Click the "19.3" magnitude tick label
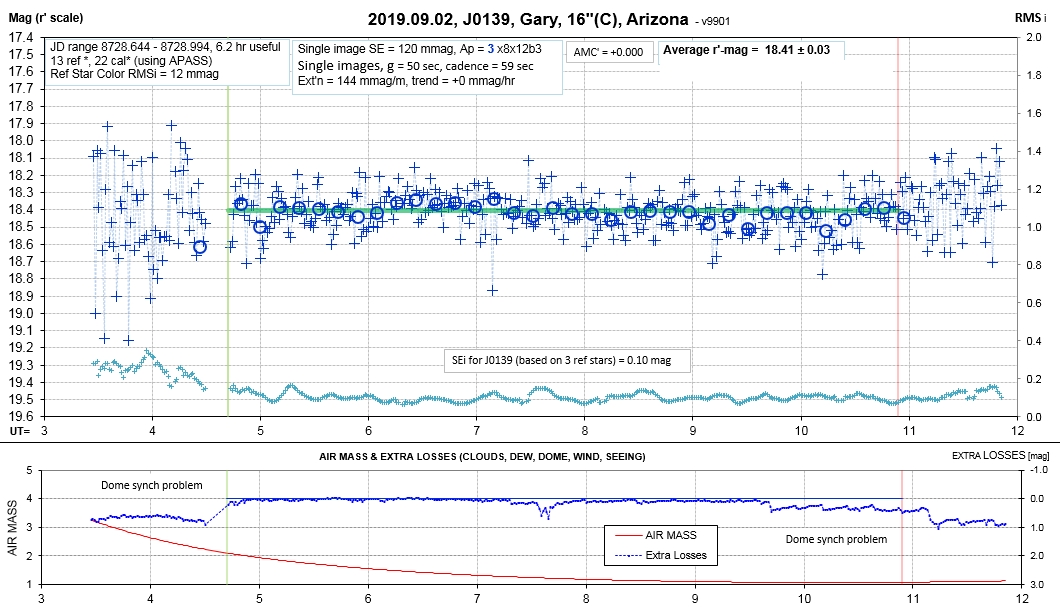 click(20, 365)
